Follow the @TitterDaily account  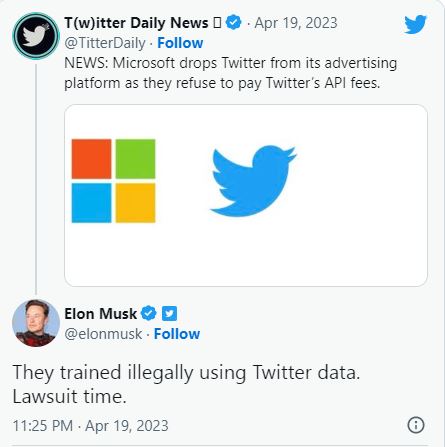tap(180, 43)
